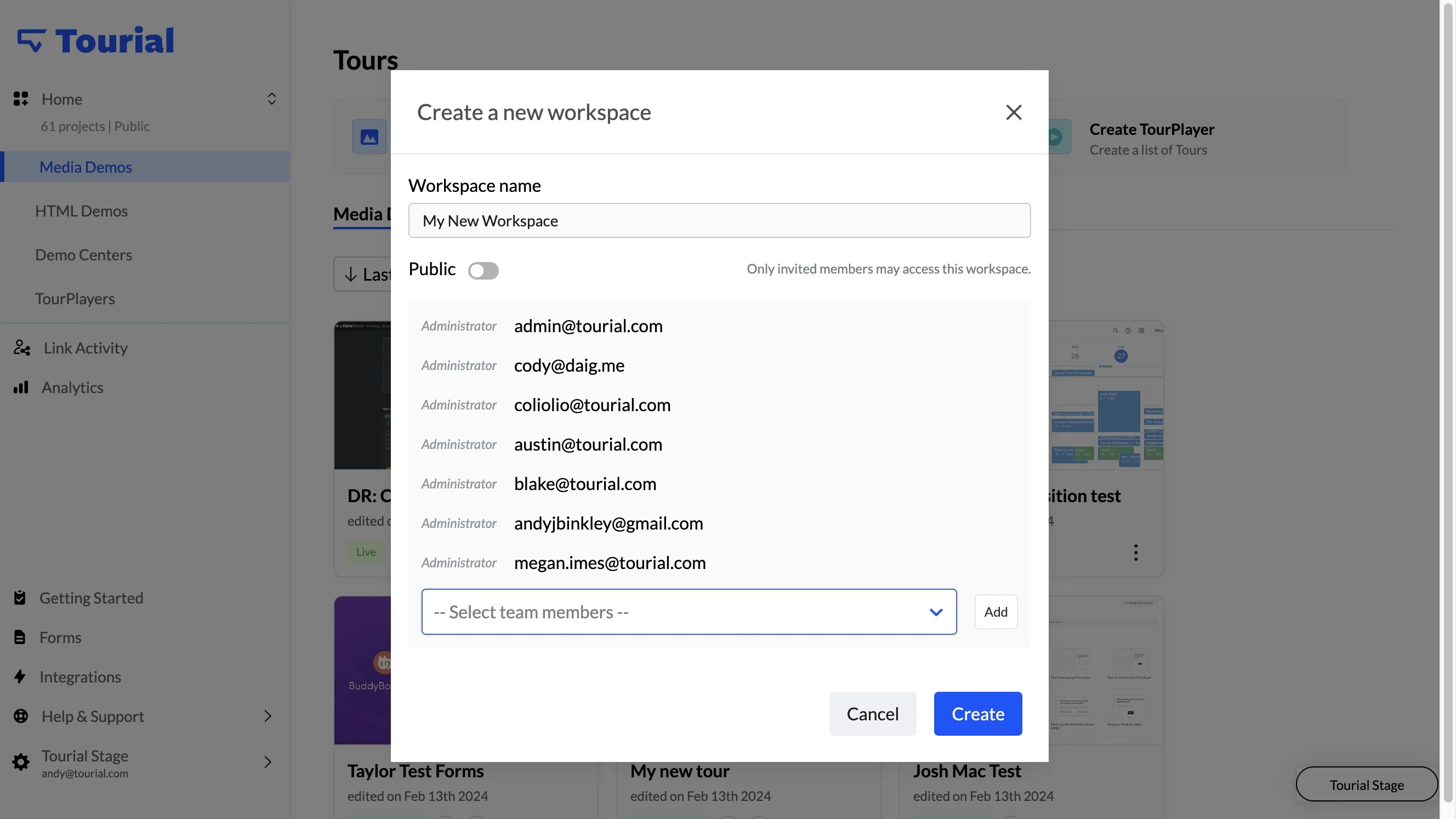Open the Analytics page

(x=72, y=387)
